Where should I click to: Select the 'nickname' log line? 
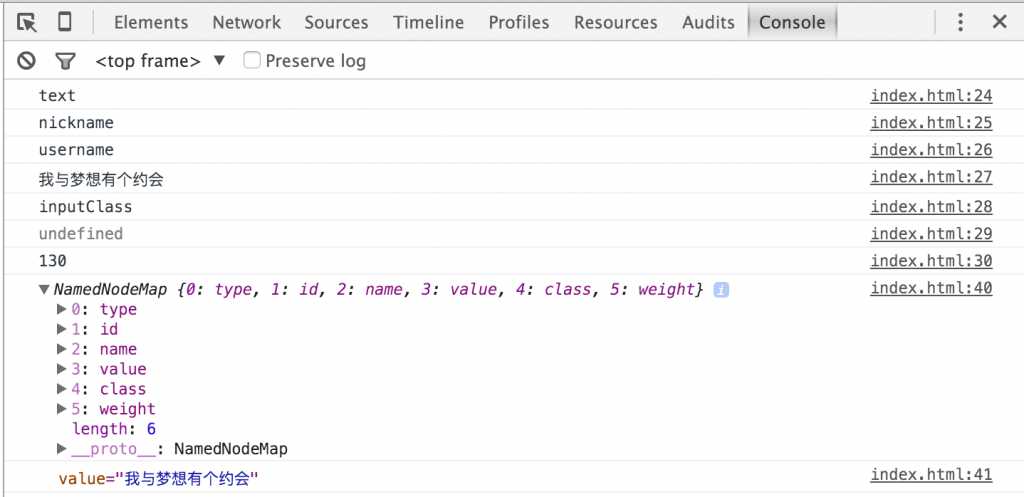pyautogui.click(x=76, y=123)
